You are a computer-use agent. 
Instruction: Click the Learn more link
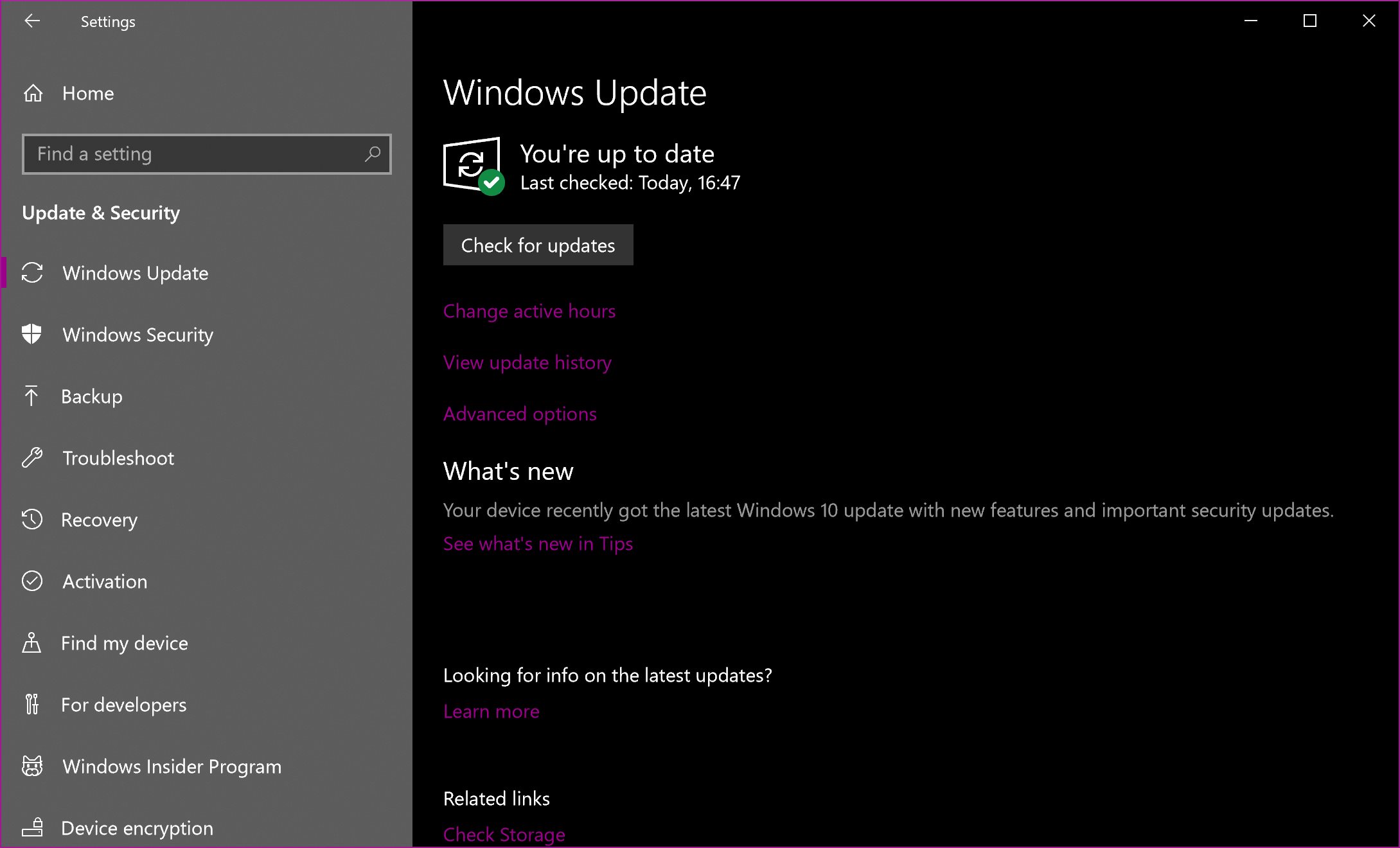[492, 712]
